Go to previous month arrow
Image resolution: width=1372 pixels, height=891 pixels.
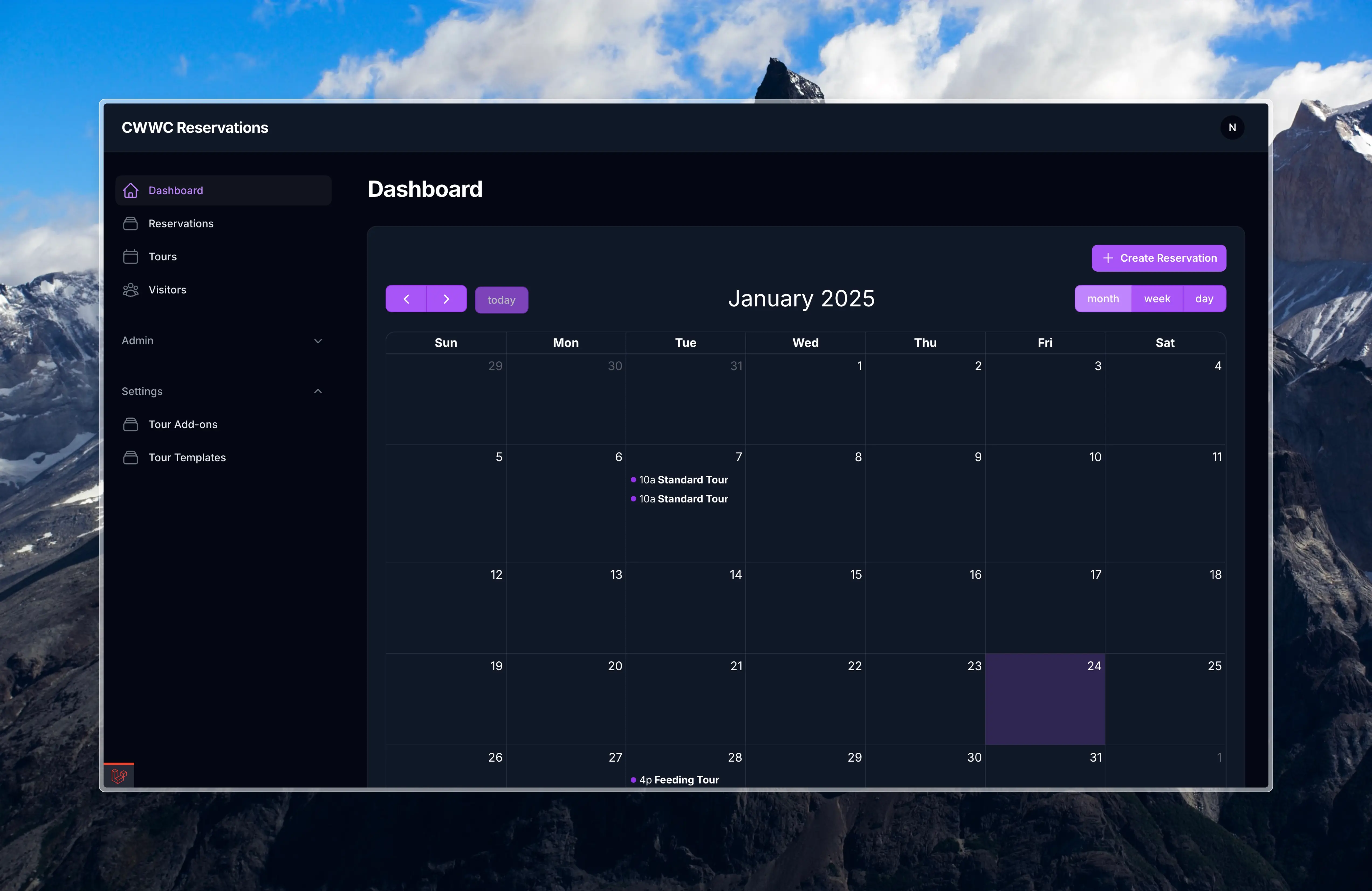(406, 299)
